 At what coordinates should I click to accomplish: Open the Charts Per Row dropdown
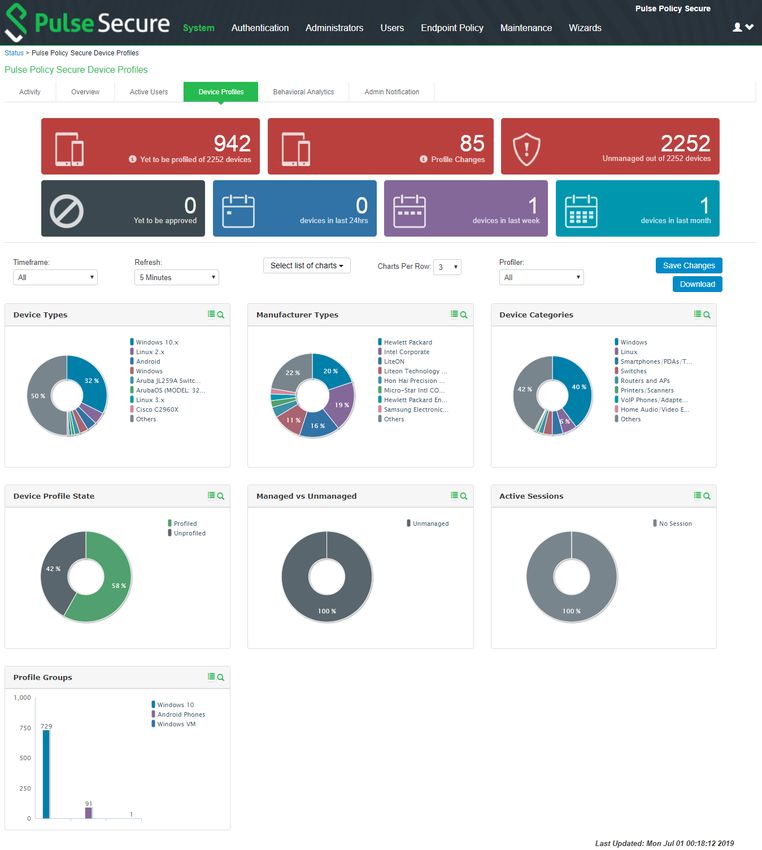(447, 267)
